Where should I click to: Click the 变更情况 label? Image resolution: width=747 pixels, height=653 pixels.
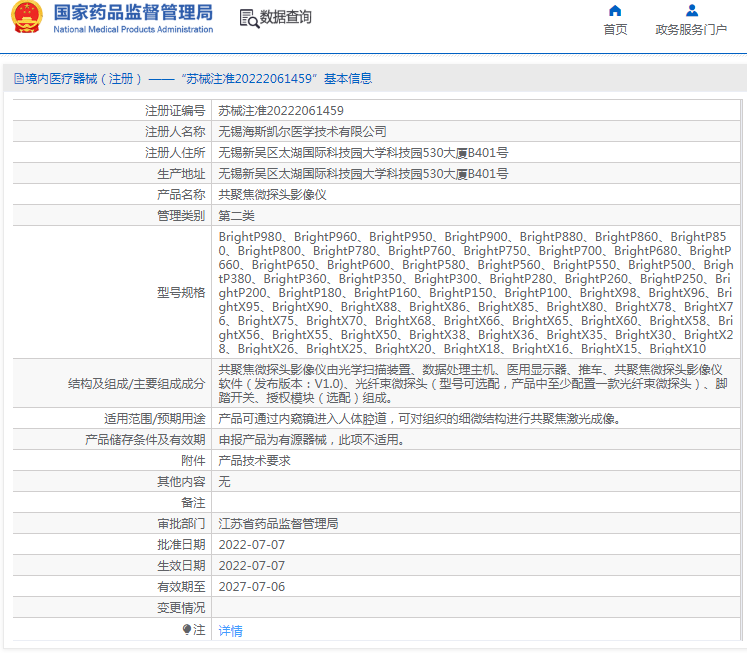pos(181,607)
